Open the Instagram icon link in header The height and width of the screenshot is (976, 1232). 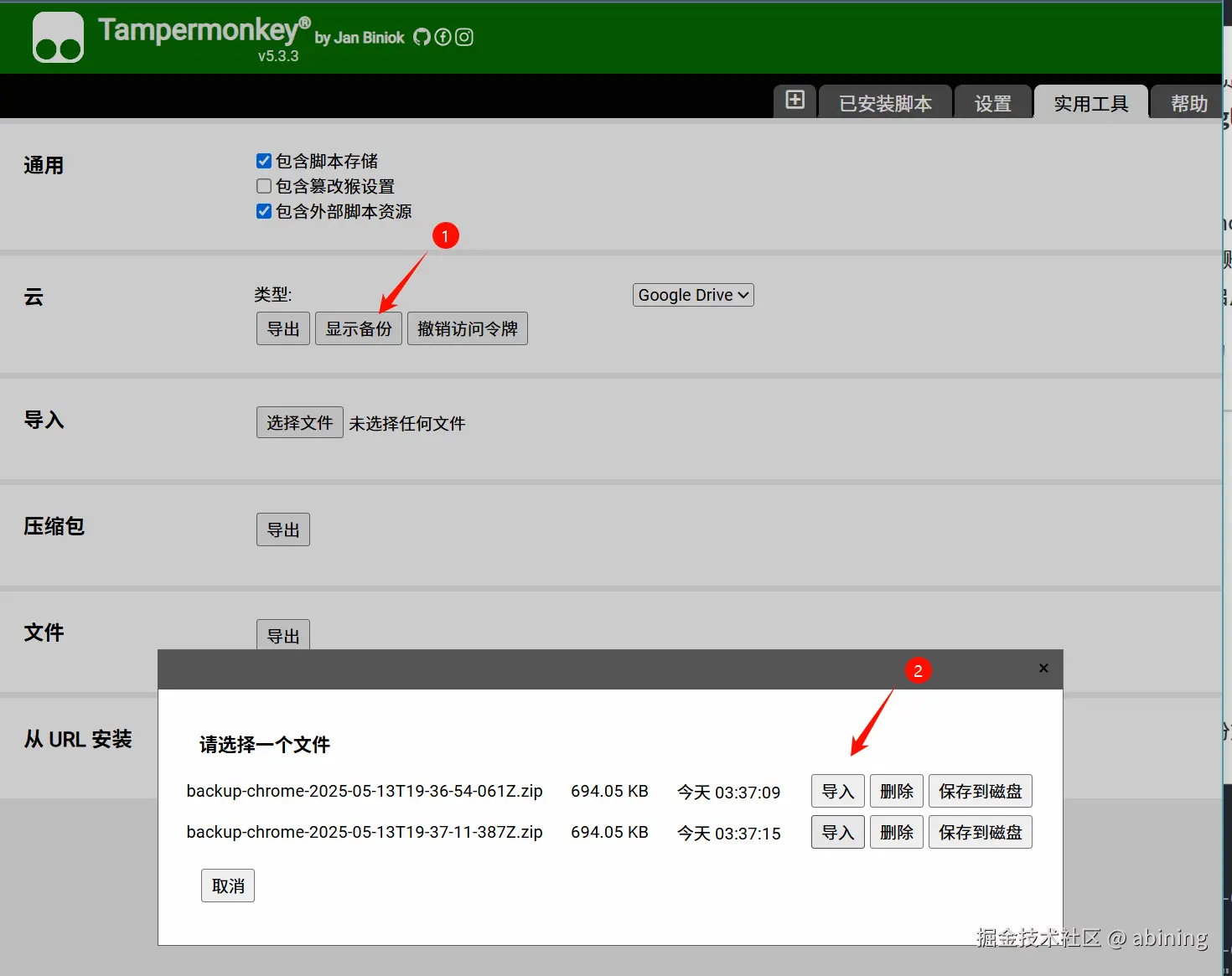point(464,37)
